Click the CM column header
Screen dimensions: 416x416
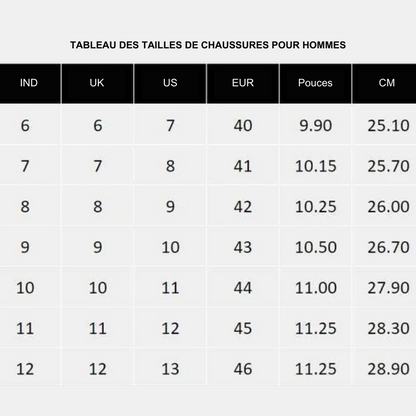click(387, 83)
